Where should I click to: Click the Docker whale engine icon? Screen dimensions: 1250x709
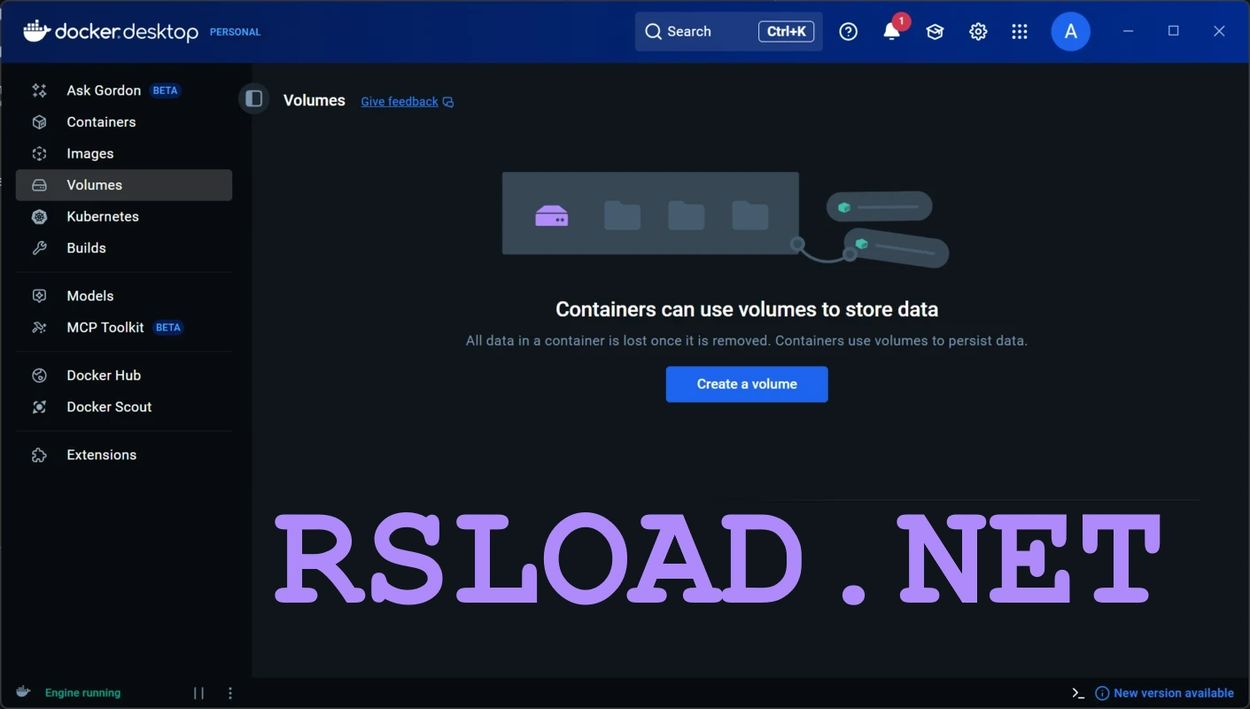24,692
